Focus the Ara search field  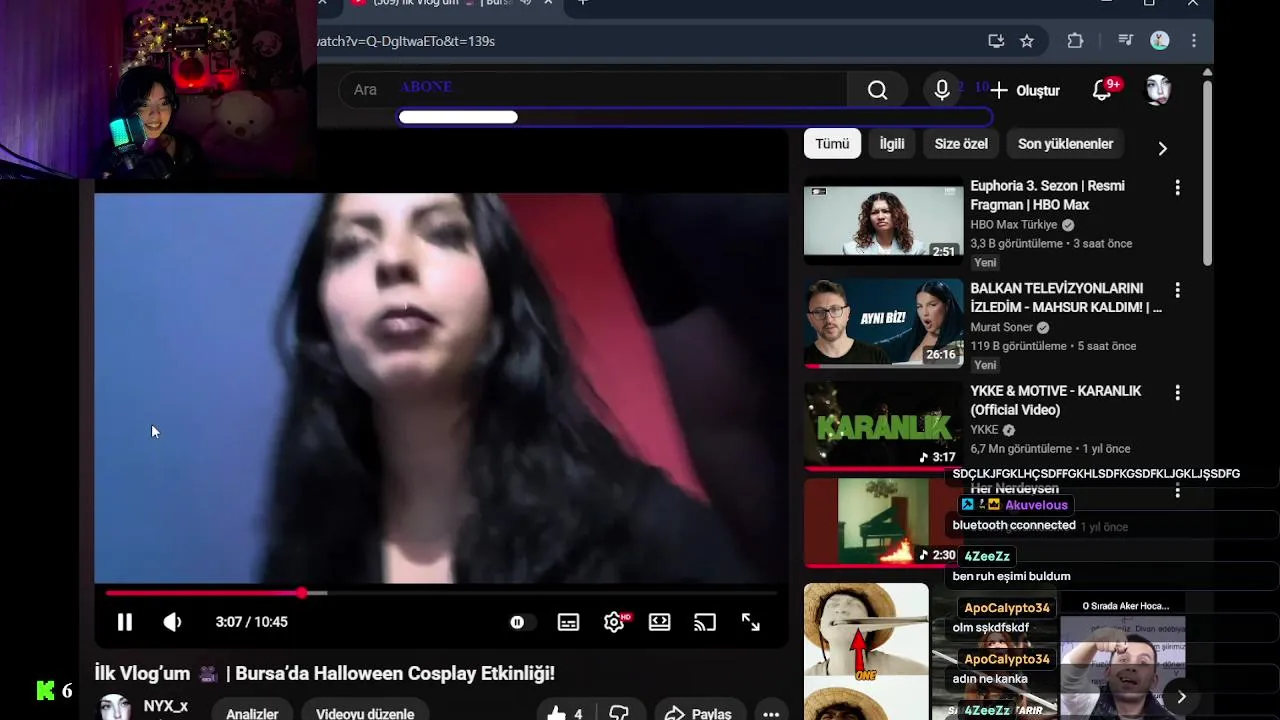(592, 90)
